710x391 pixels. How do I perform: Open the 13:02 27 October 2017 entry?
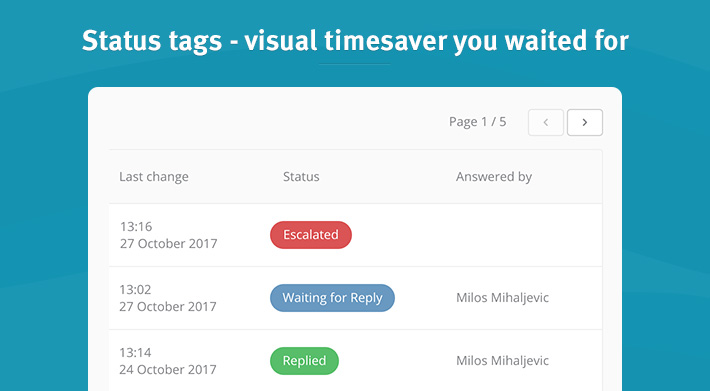click(x=355, y=298)
